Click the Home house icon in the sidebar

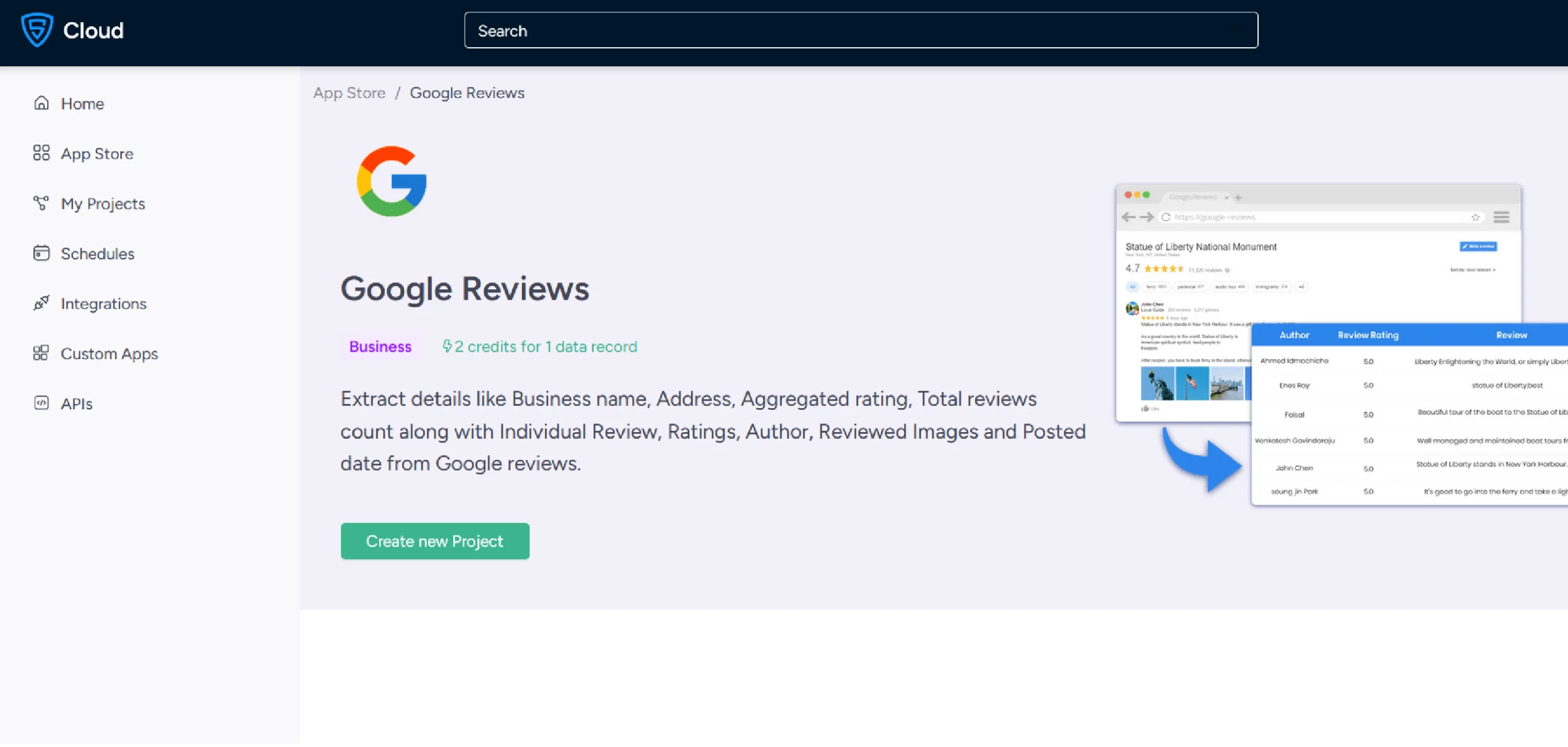coord(41,103)
